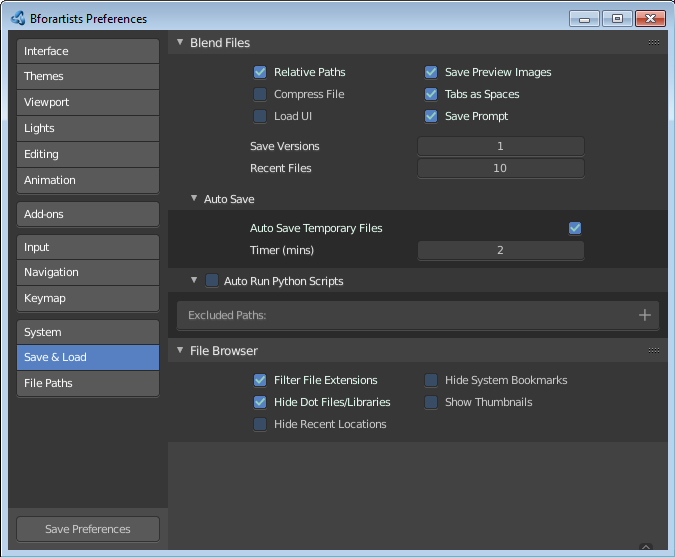Click the Save Preferences button
Image resolution: width=675 pixels, height=557 pixels.
tap(88, 529)
